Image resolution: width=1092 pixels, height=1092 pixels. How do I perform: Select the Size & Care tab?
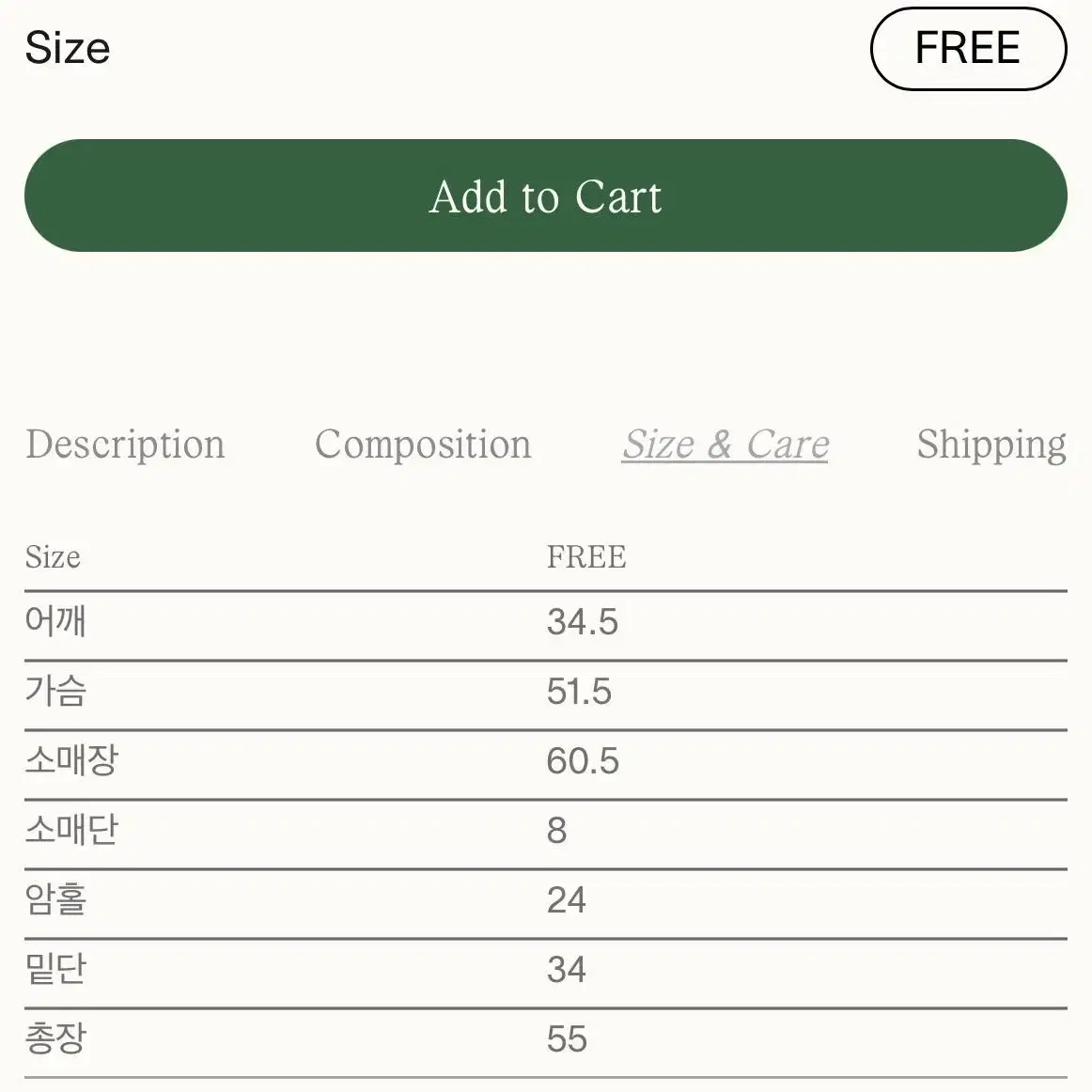pos(725,445)
